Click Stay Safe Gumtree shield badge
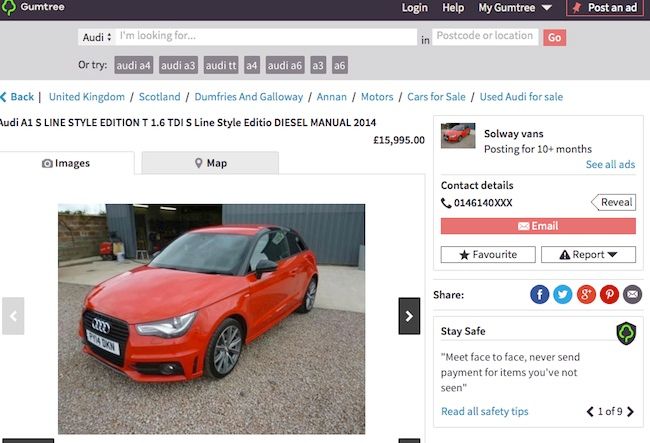This screenshot has width=650, height=443. (x=626, y=333)
